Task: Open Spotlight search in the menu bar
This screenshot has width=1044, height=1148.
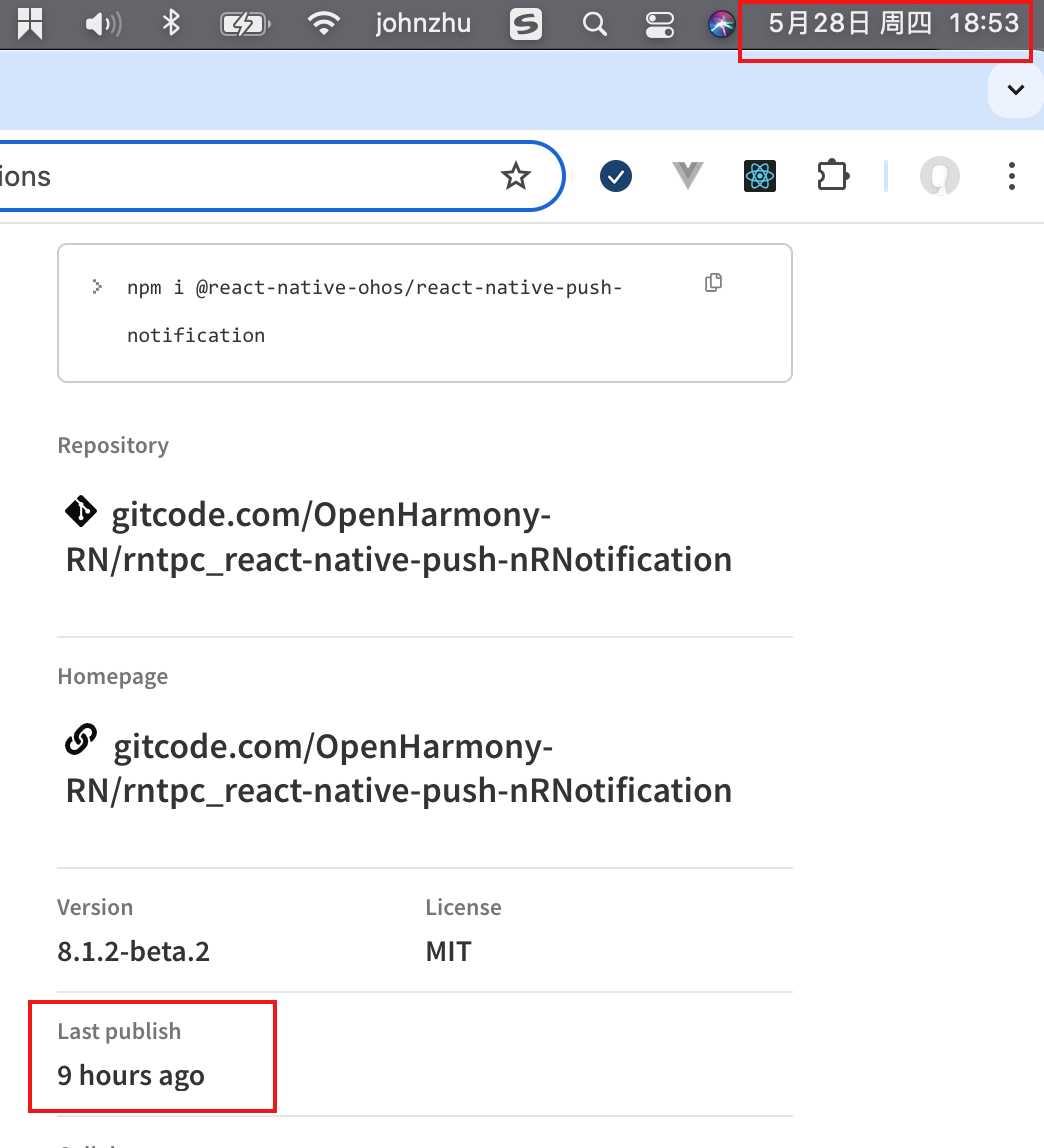Action: pyautogui.click(x=594, y=24)
